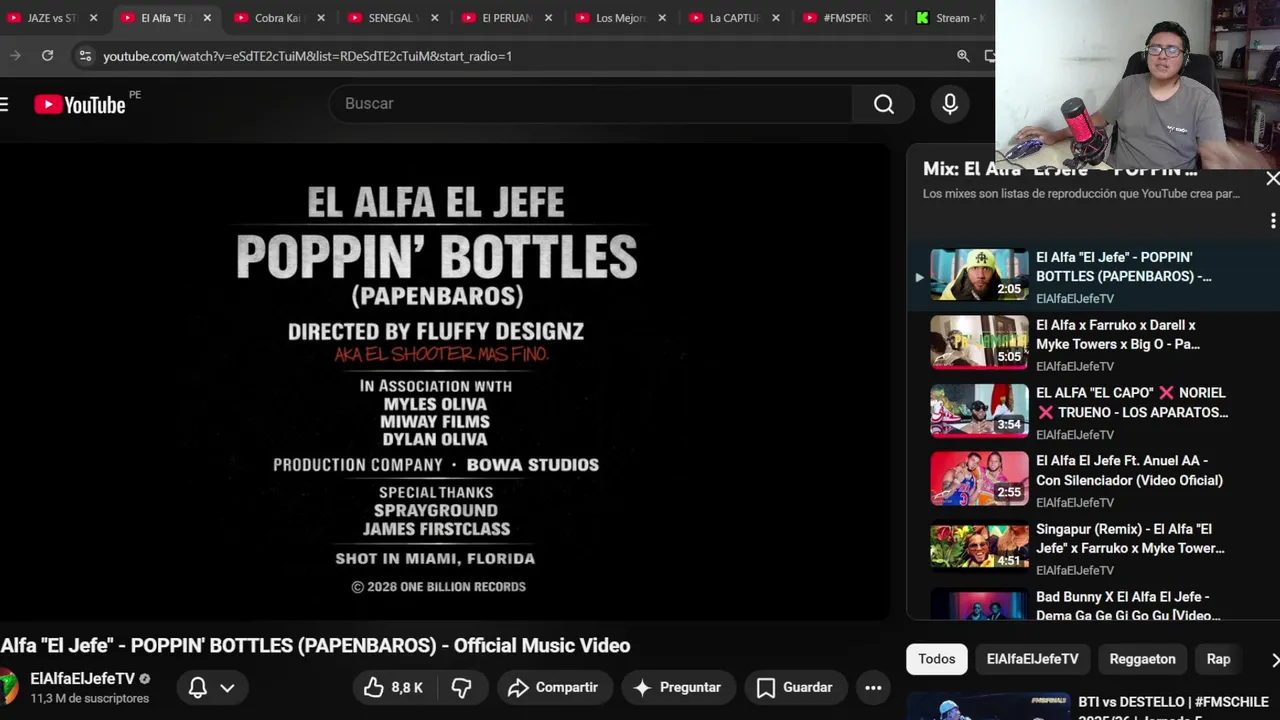The height and width of the screenshot is (720, 1280).
Task: Open Bad Bunny X El Alfa playlist item
Action: 1090,605
